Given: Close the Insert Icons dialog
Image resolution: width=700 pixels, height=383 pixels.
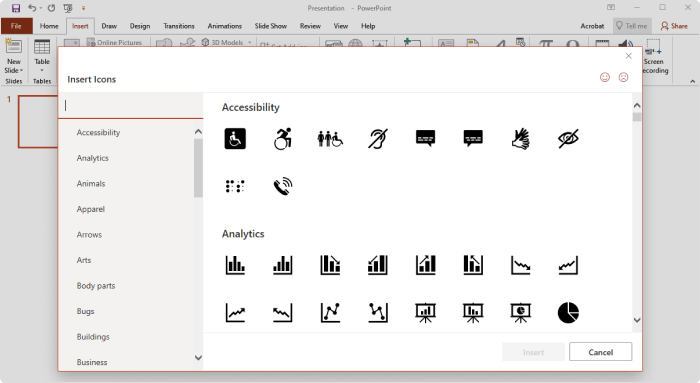Looking at the screenshot, I should point(629,56).
